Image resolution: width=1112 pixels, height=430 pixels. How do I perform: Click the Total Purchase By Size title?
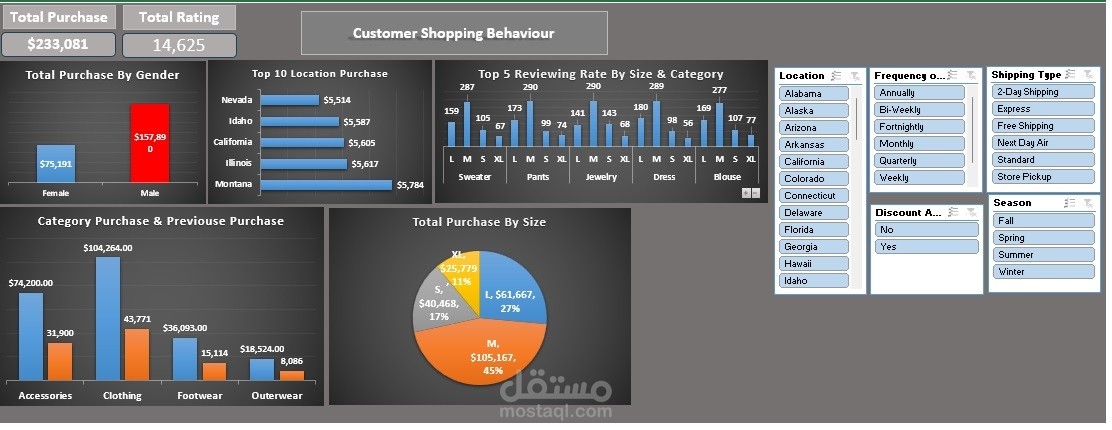[479, 222]
